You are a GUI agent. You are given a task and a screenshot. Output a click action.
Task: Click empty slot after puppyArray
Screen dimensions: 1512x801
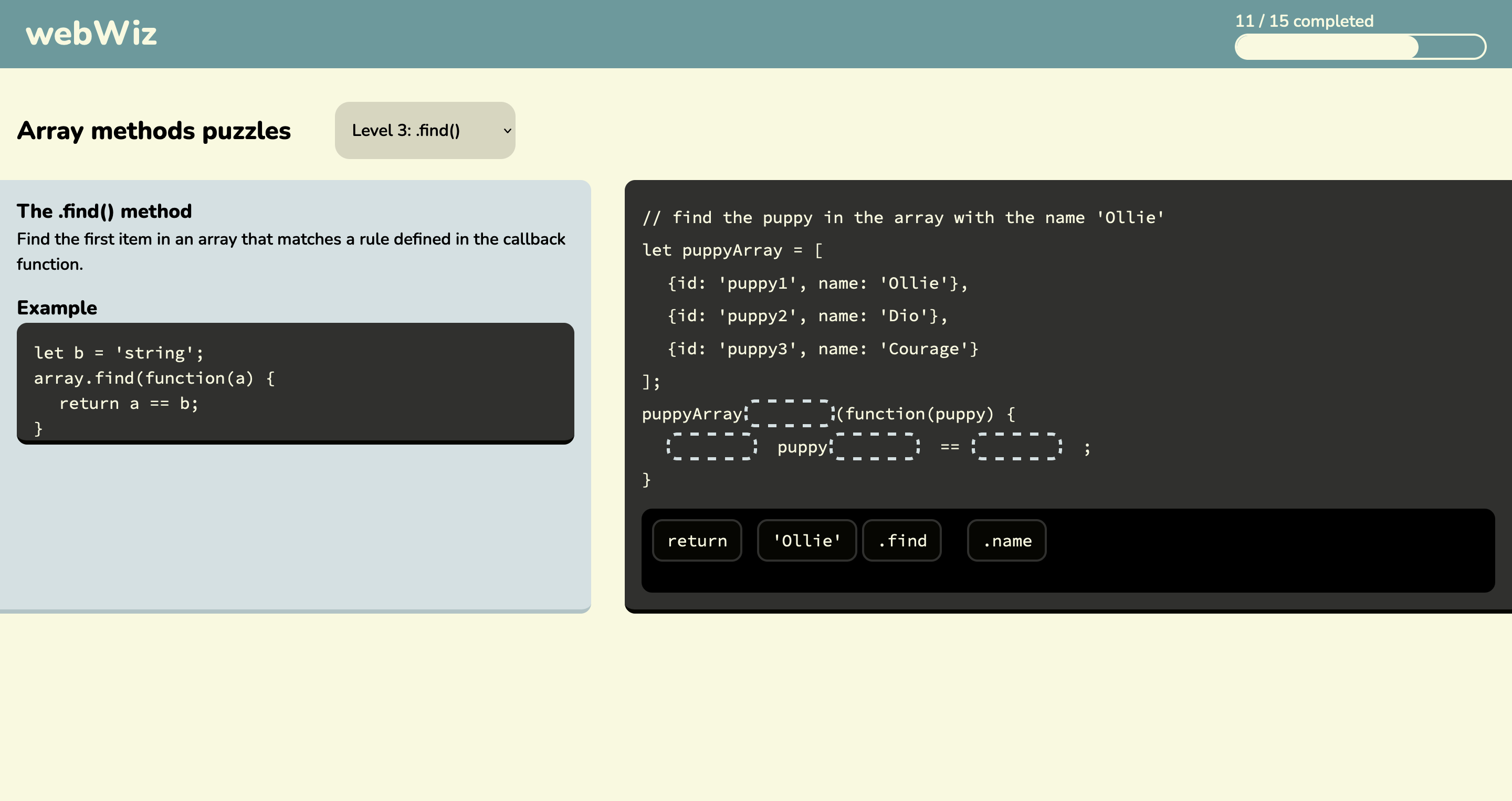(x=790, y=413)
